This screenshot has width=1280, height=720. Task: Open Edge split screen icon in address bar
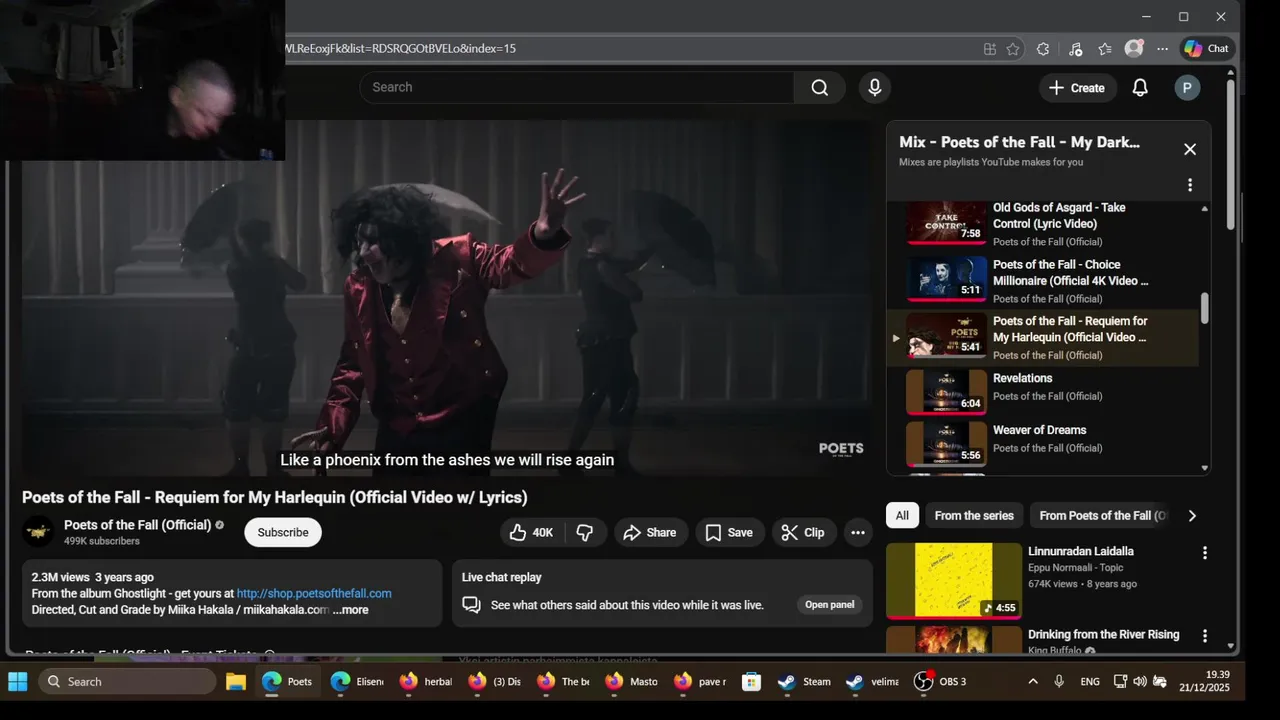[989, 49]
